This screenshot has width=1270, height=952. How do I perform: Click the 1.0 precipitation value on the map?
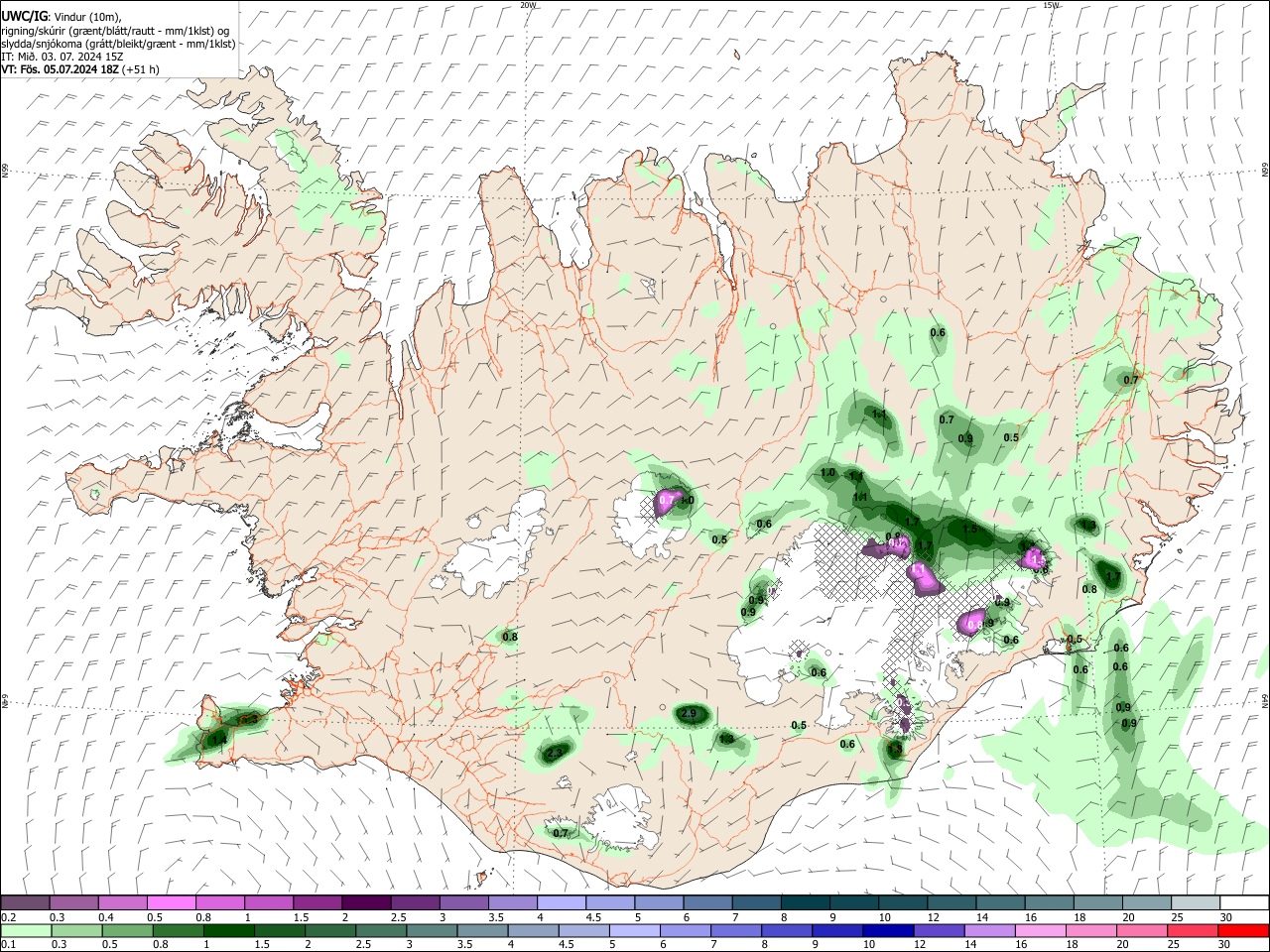pos(827,473)
